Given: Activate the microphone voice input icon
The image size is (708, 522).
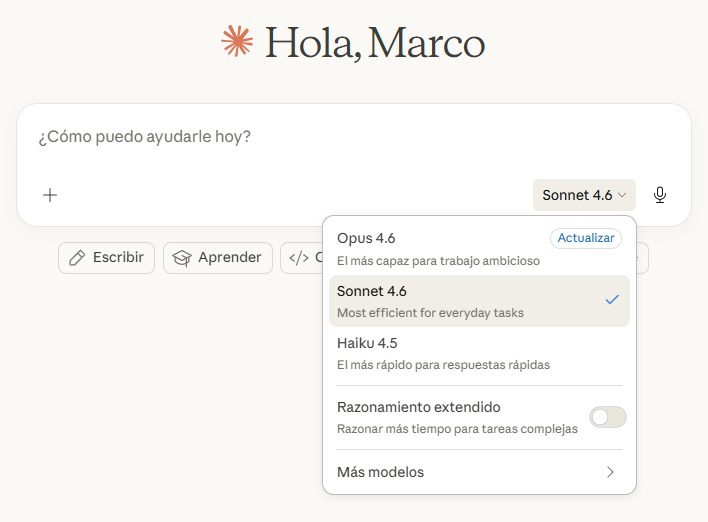Looking at the screenshot, I should click(660, 195).
